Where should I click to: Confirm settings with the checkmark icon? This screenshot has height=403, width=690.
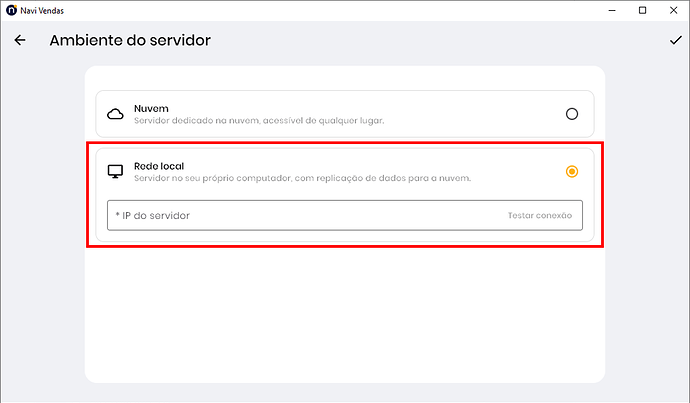[x=674, y=41]
